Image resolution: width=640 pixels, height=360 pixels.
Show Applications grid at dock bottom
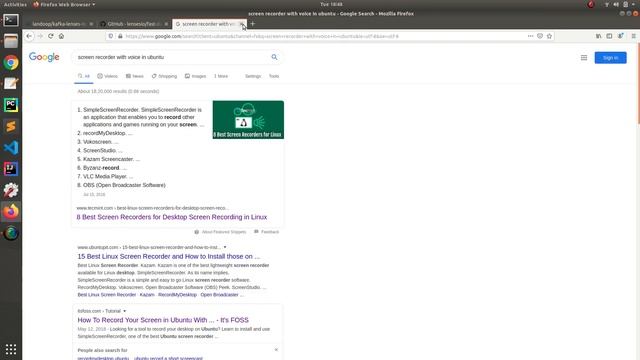coord(11,349)
